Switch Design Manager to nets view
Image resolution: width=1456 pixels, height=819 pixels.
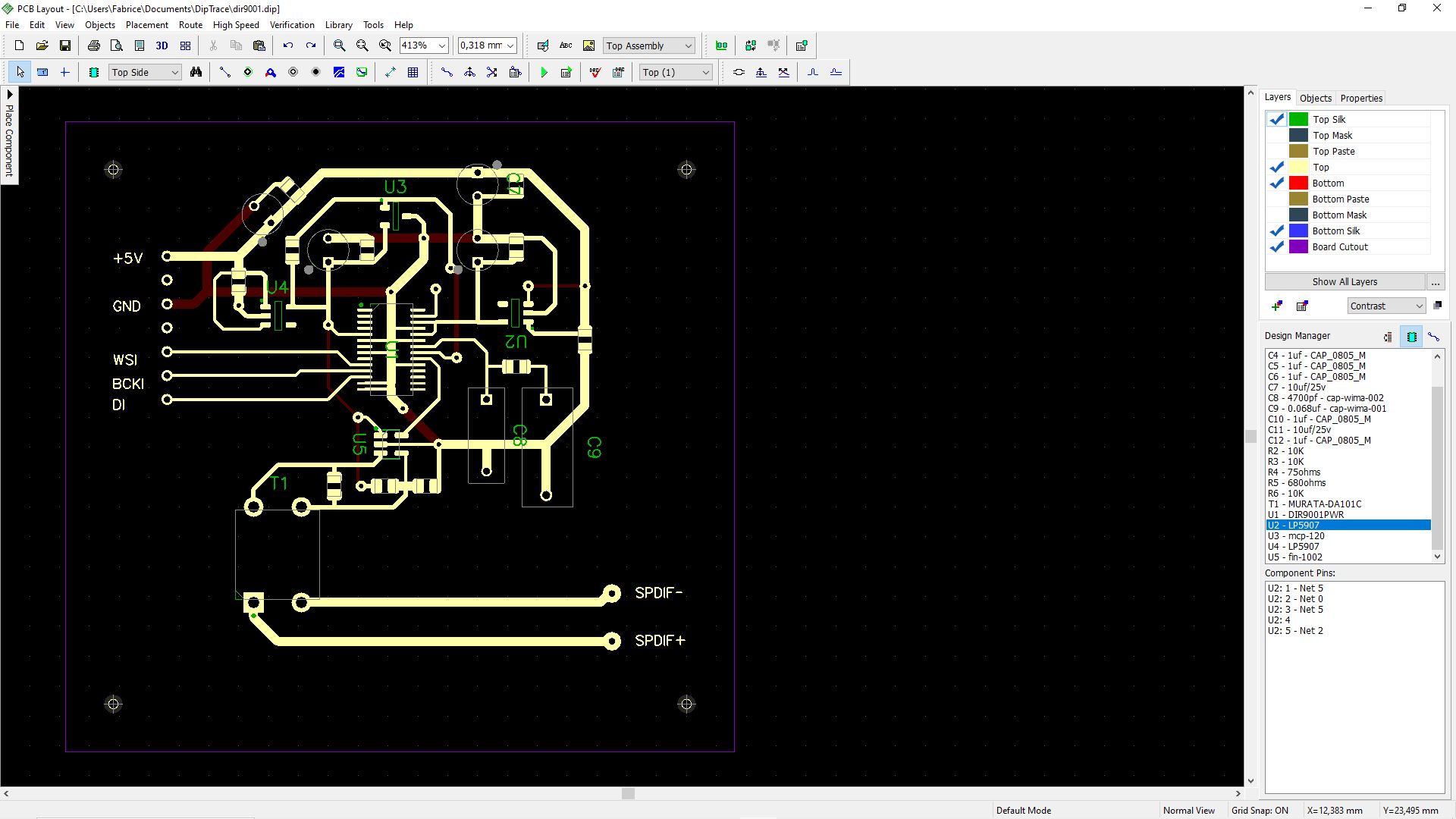[1434, 336]
